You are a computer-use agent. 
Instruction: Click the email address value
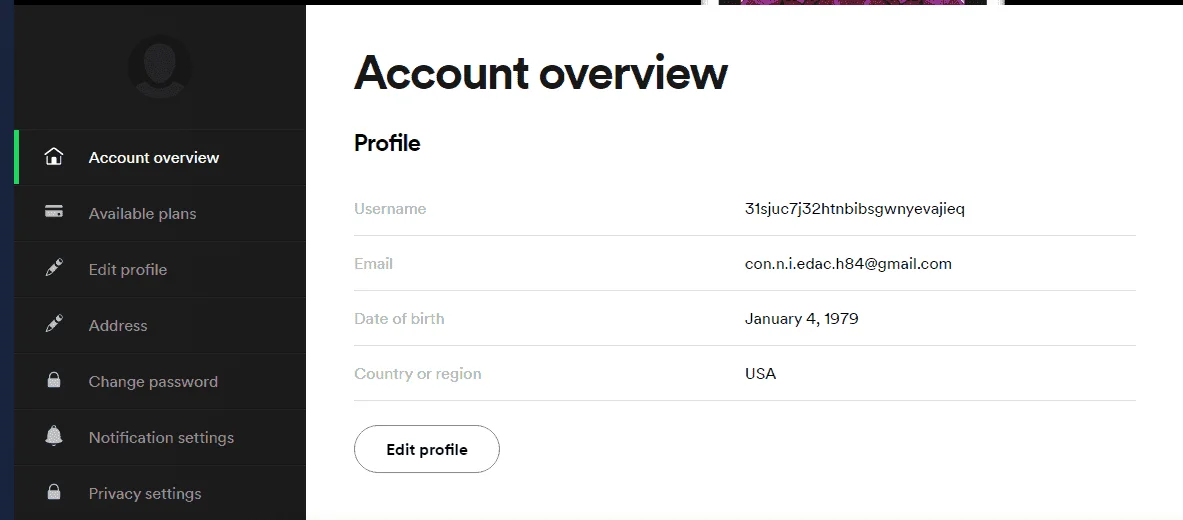point(848,264)
